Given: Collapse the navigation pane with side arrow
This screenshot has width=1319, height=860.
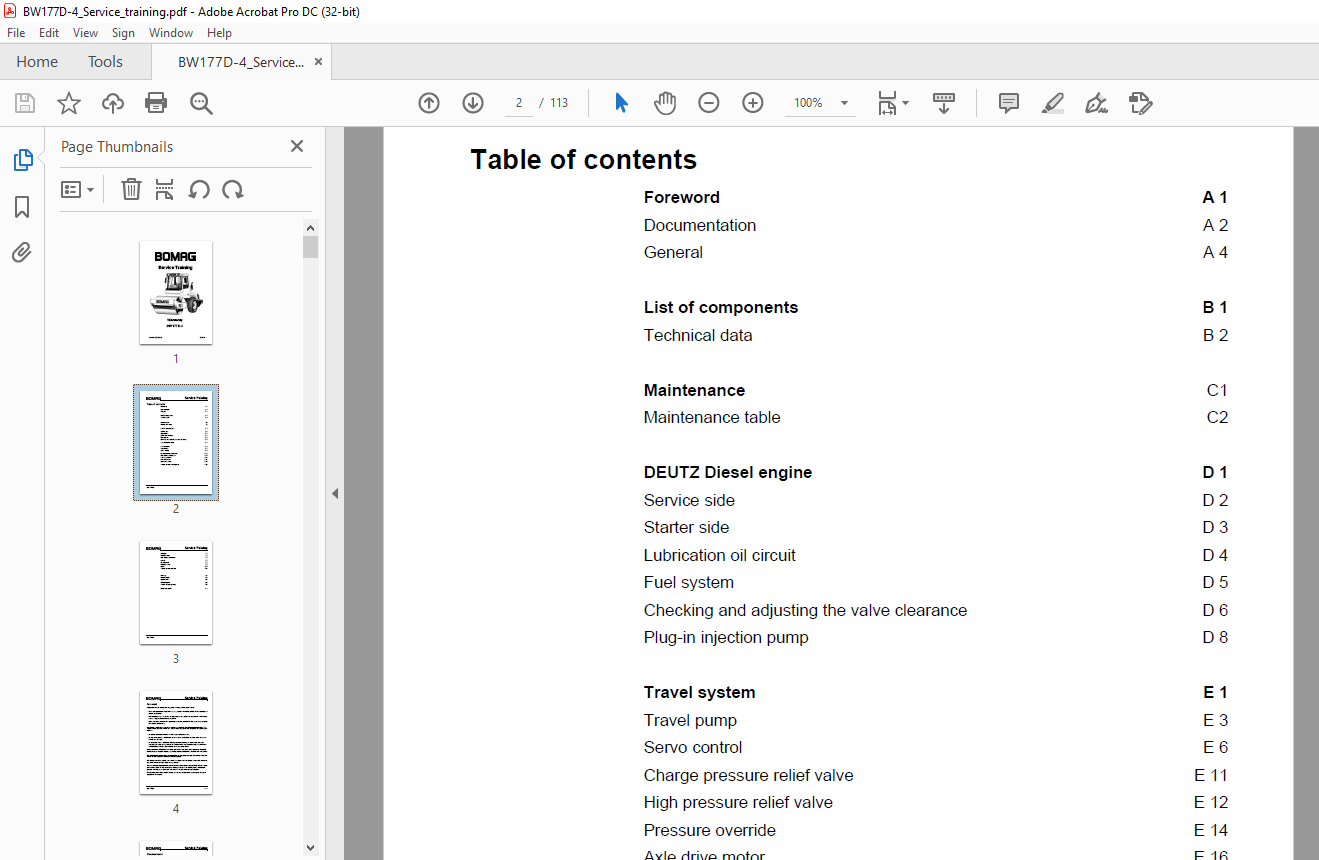Looking at the screenshot, I should pos(335,493).
